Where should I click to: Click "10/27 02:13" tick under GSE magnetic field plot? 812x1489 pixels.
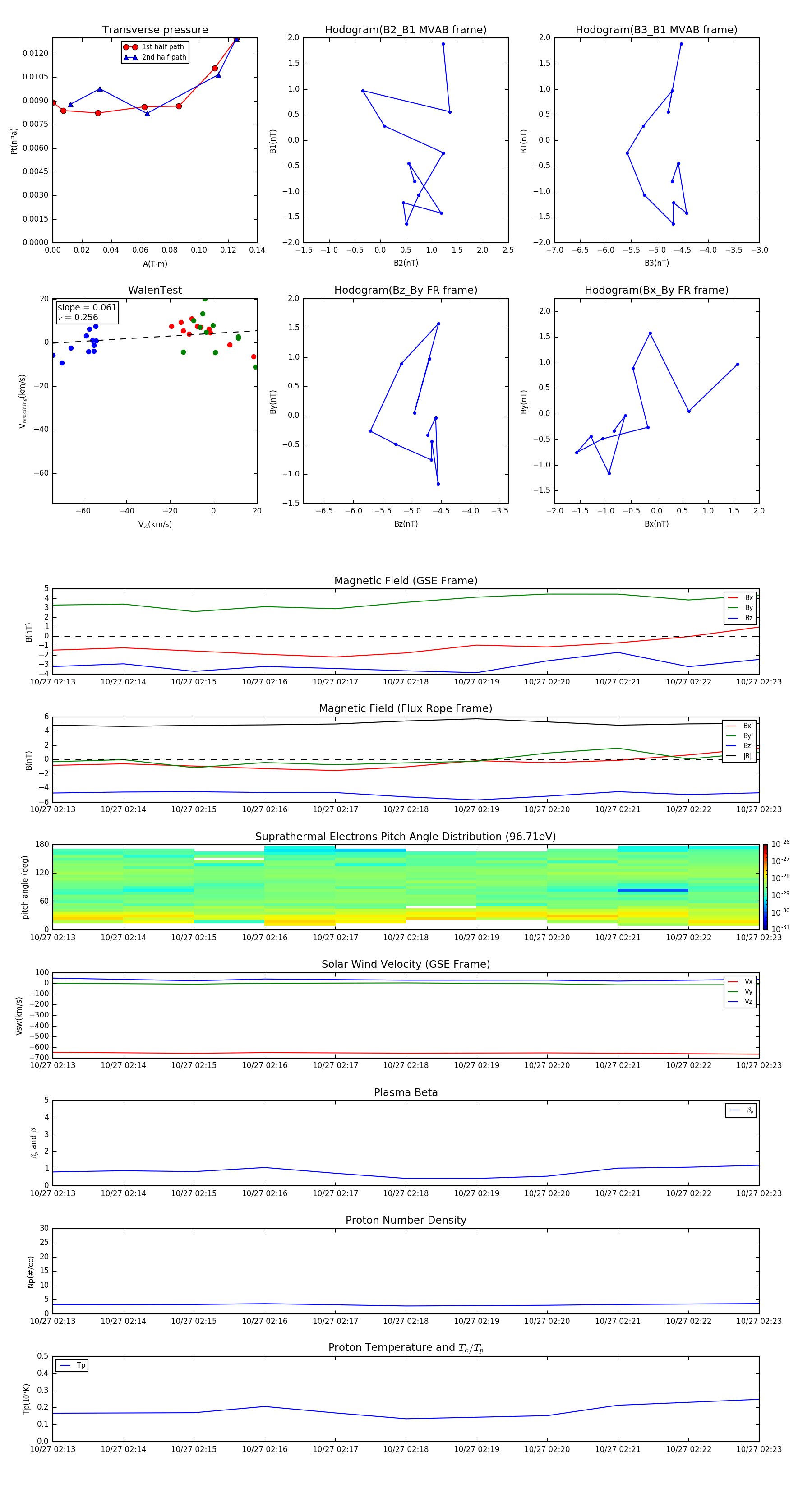[x=53, y=681]
